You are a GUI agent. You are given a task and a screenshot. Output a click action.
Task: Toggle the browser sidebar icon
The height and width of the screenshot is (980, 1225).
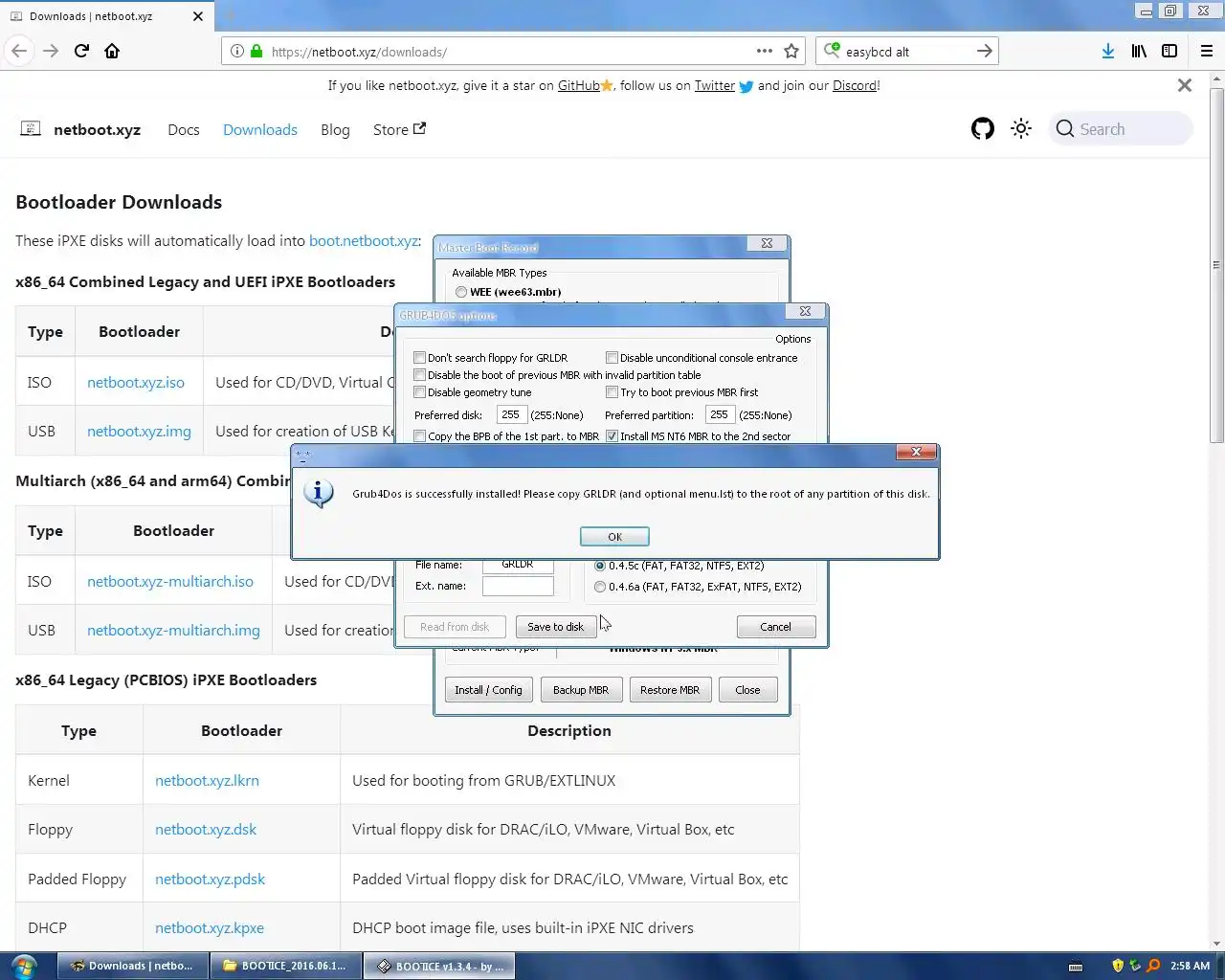click(x=1169, y=51)
